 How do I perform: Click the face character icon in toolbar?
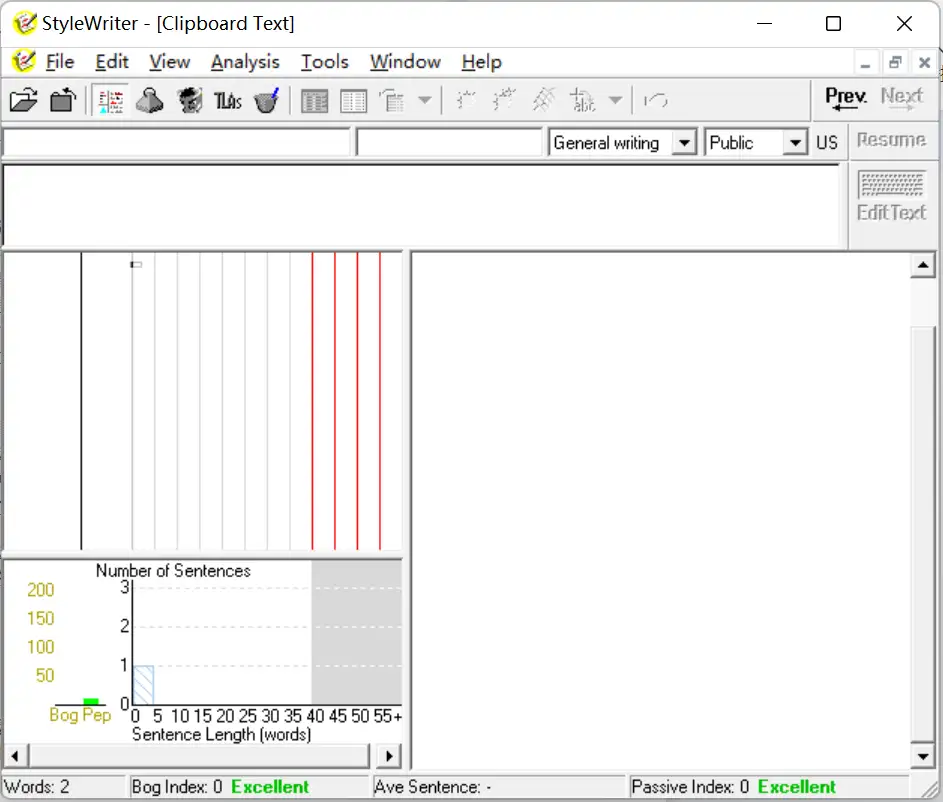190,100
